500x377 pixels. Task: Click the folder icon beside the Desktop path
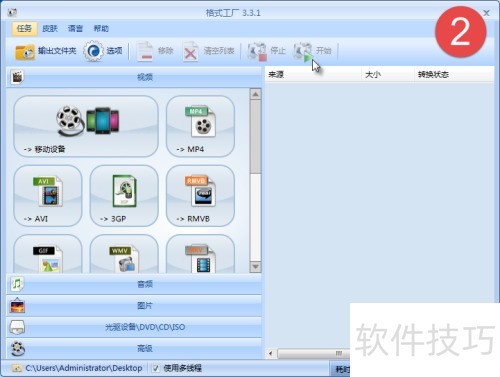[17, 368]
